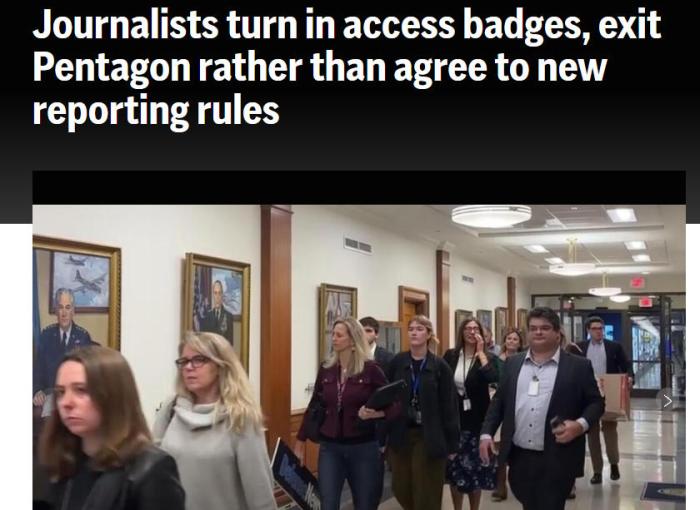Click 'reporting rules' in the headline
Screen dimensions: 700x510
pyautogui.click(x=156, y=111)
